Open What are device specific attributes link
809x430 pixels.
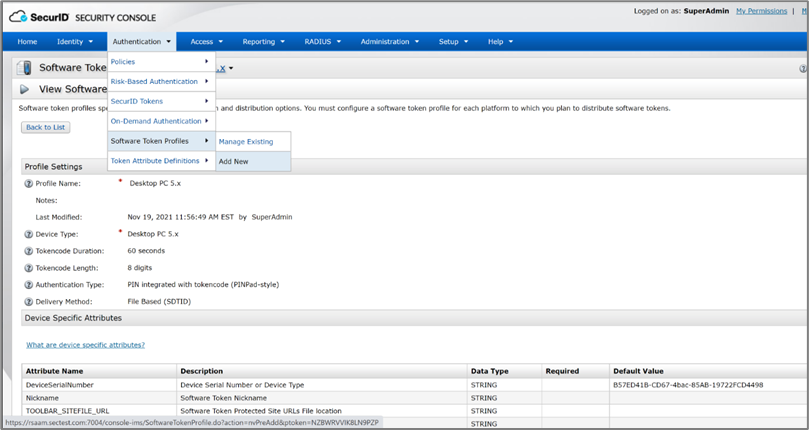[x=85, y=345]
